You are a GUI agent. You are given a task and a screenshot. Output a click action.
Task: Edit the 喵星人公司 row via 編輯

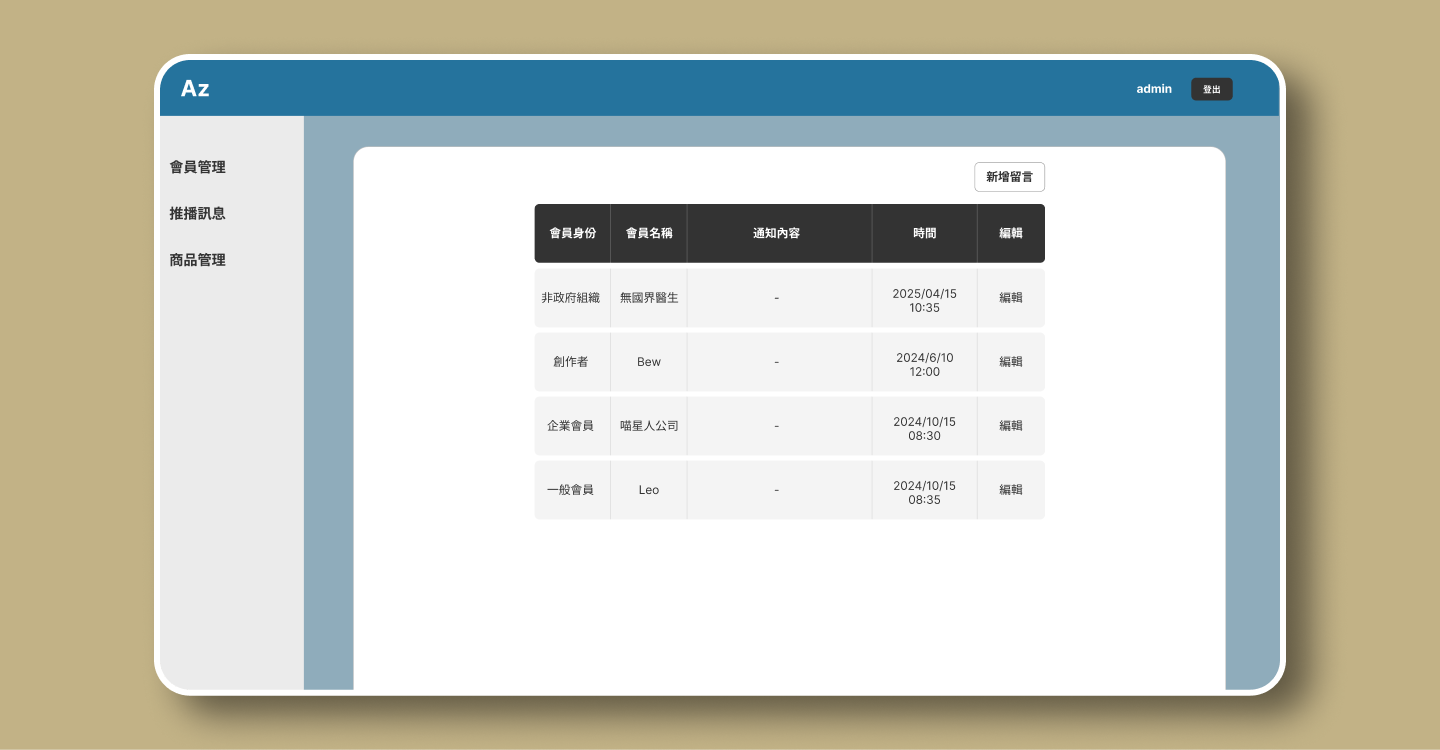click(1010, 426)
